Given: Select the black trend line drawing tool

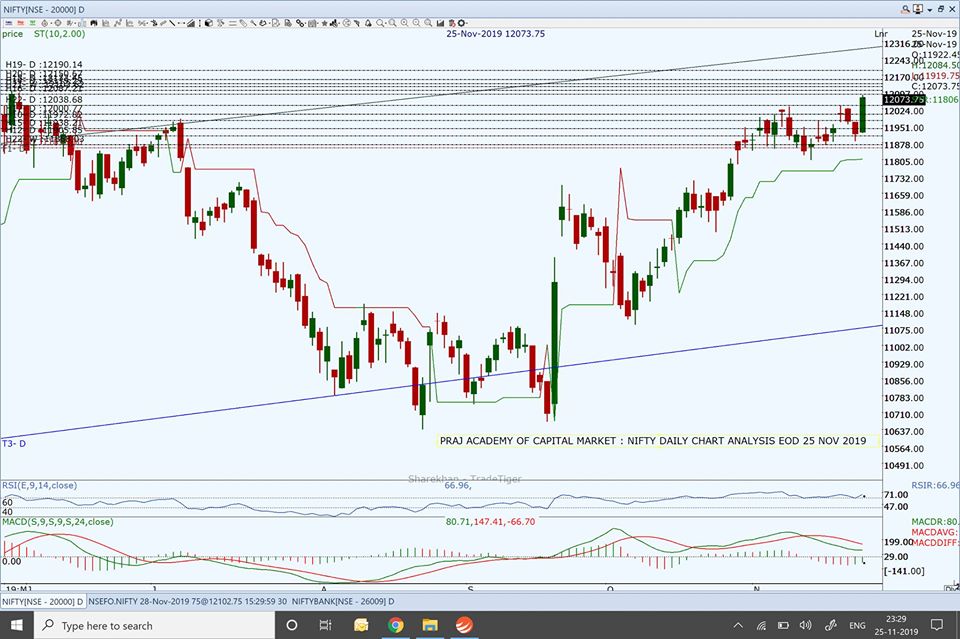Looking at the screenshot, I should (x=173, y=23).
